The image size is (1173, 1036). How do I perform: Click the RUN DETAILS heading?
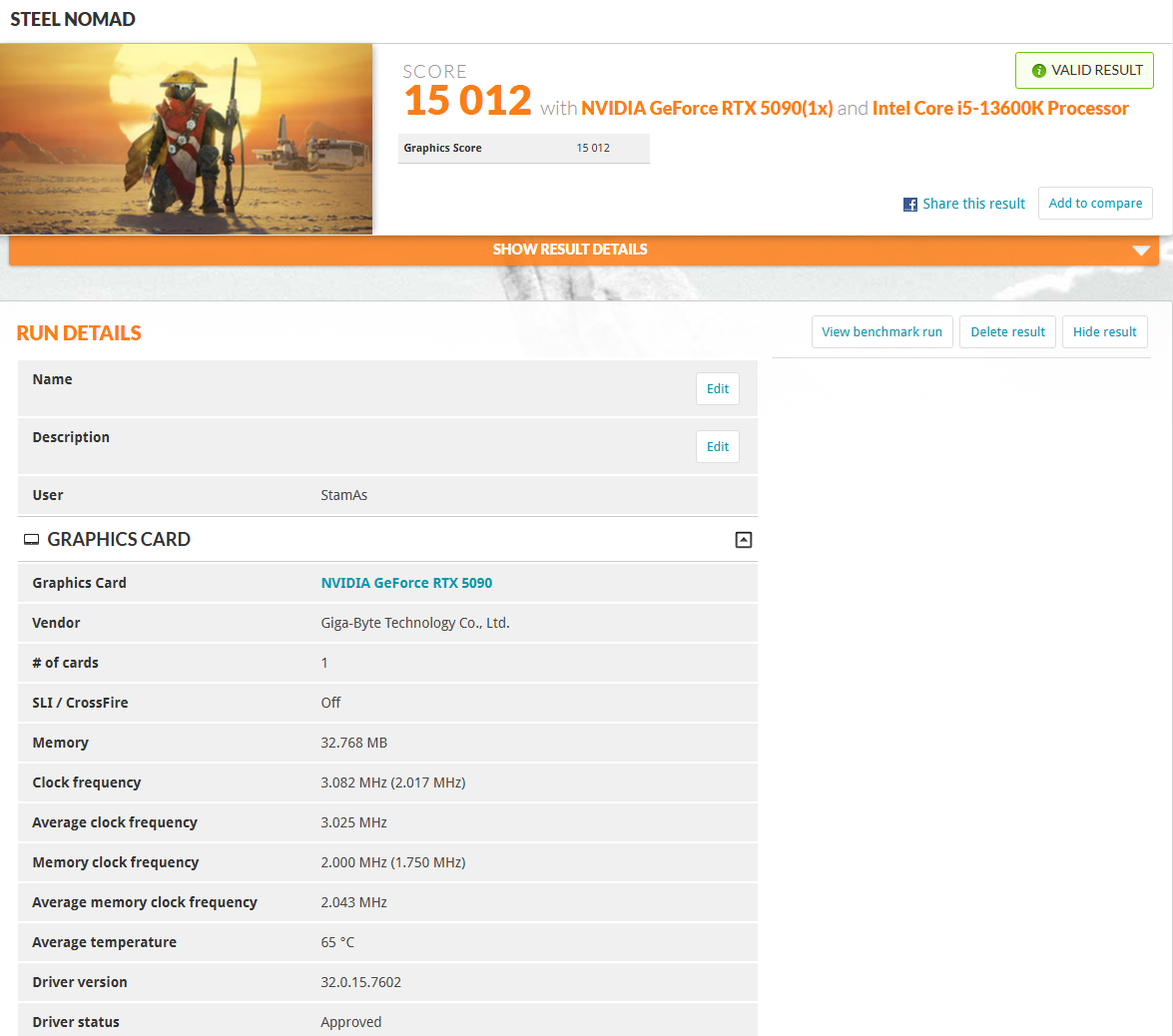pos(79,333)
